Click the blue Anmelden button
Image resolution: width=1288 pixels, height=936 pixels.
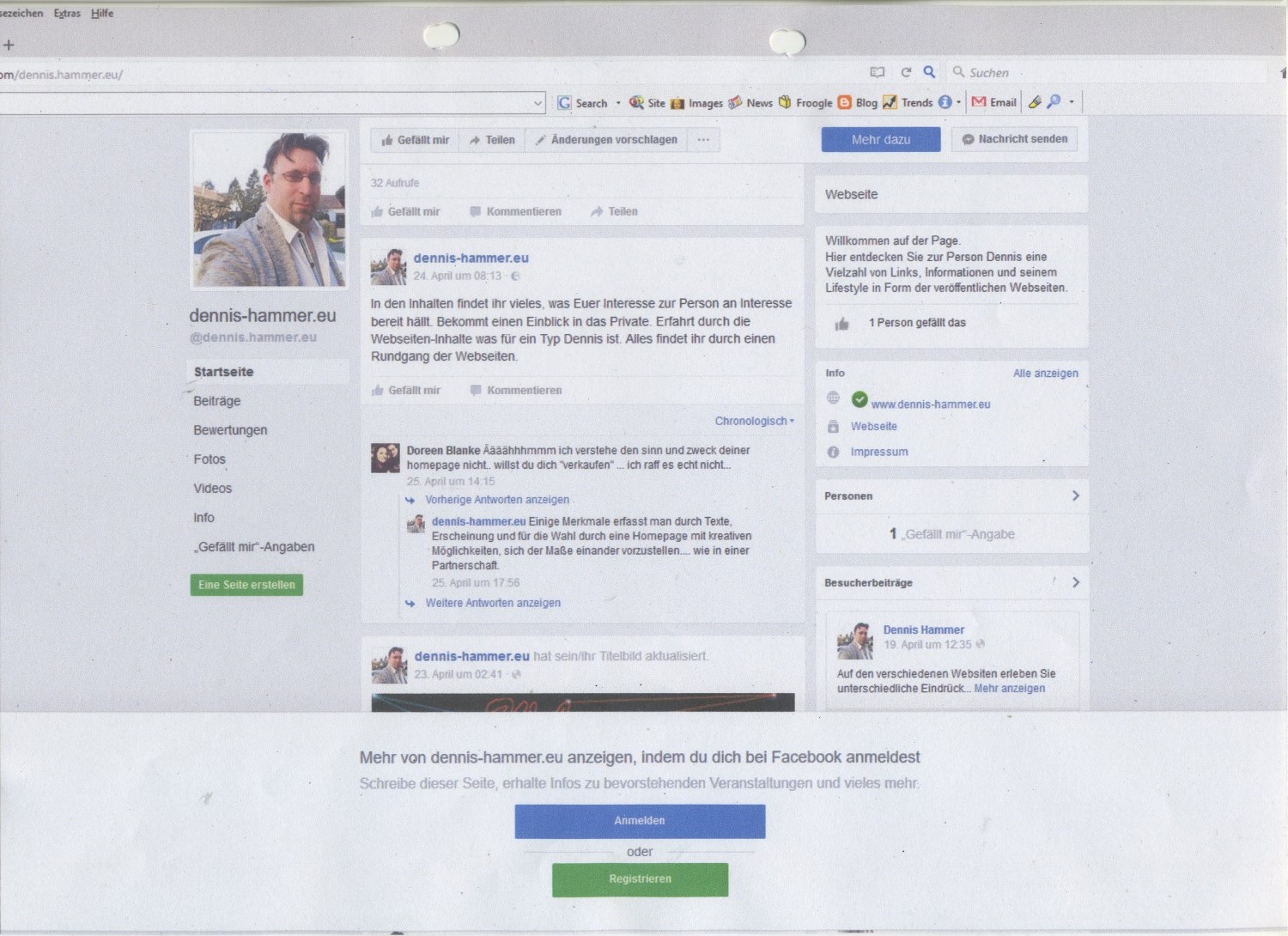(640, 821)
